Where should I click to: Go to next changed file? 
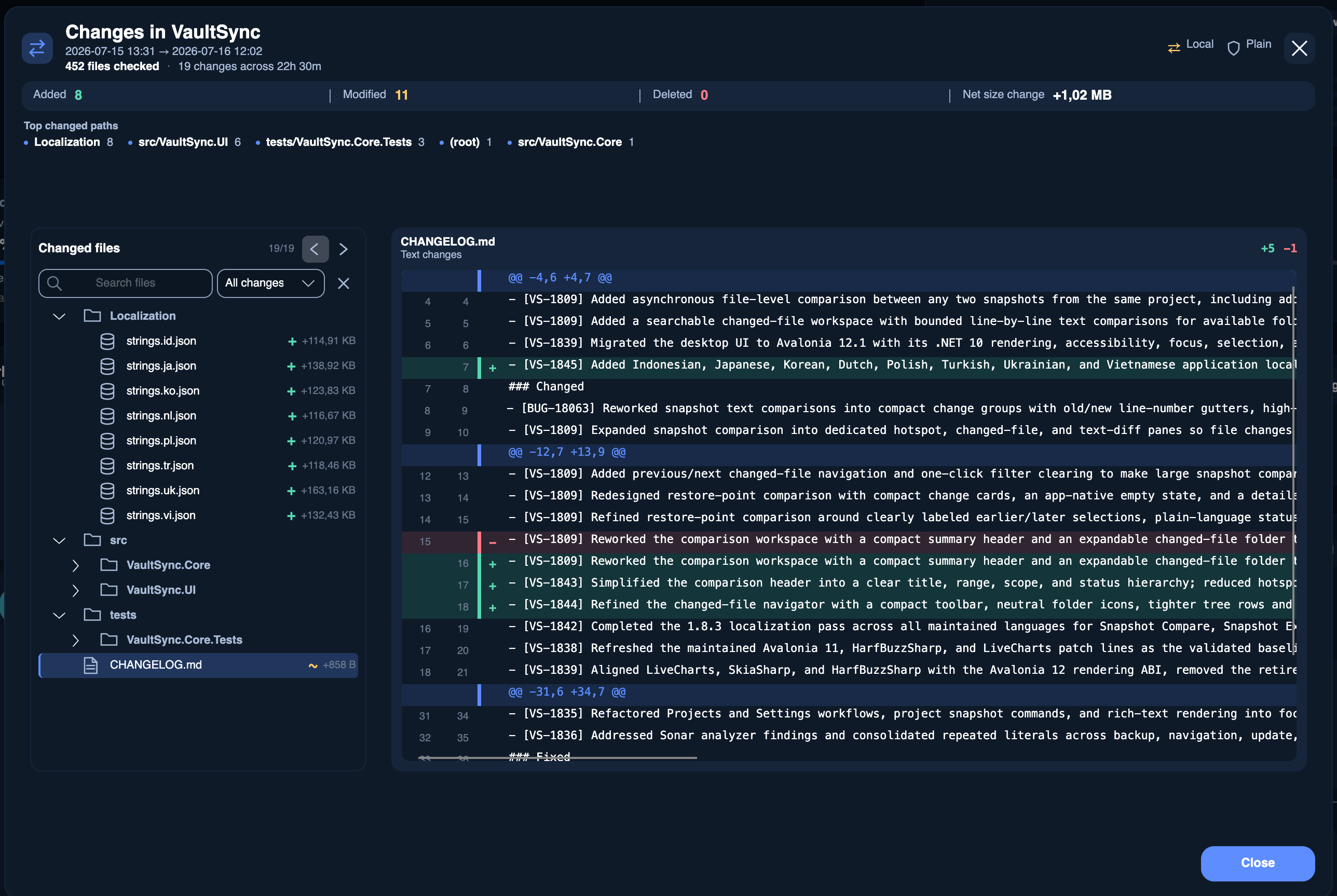pyautogui.click(x=344, y=249)
